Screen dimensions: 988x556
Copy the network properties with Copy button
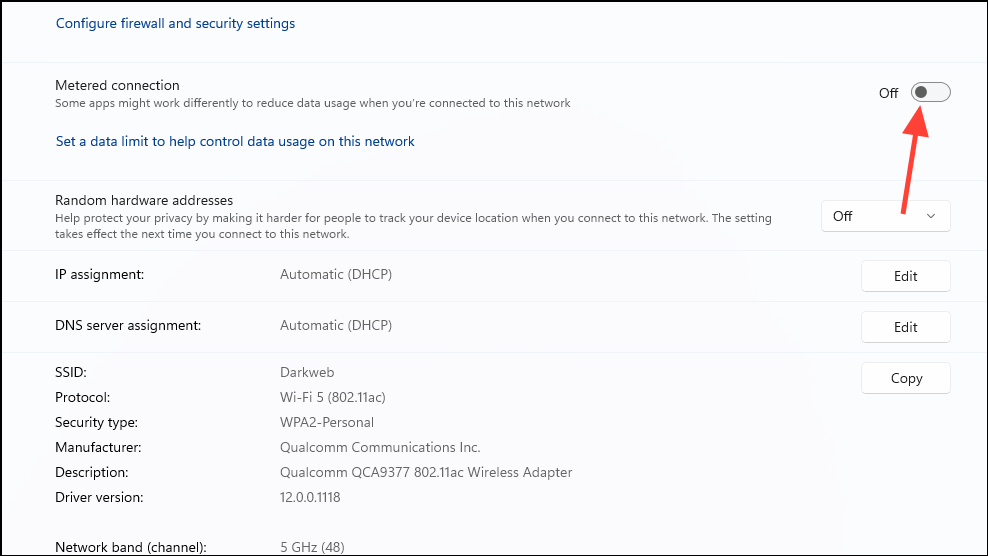click(x=905, y=378)
